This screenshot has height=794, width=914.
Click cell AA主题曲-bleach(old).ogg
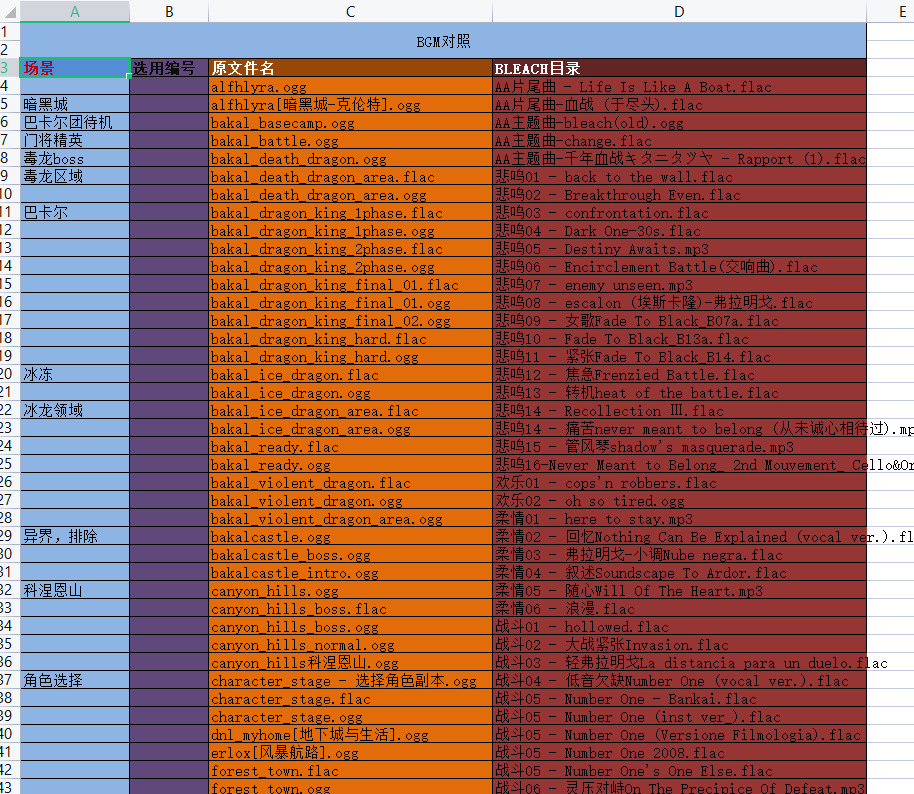(679, 122)
